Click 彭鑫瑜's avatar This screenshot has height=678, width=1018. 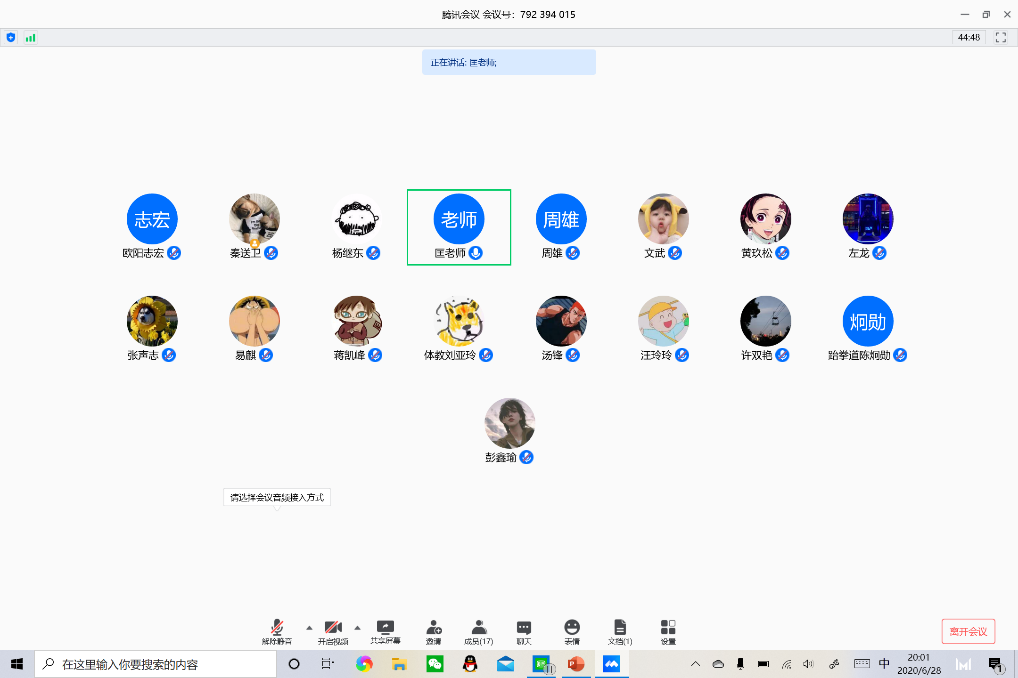coord(510,423)
